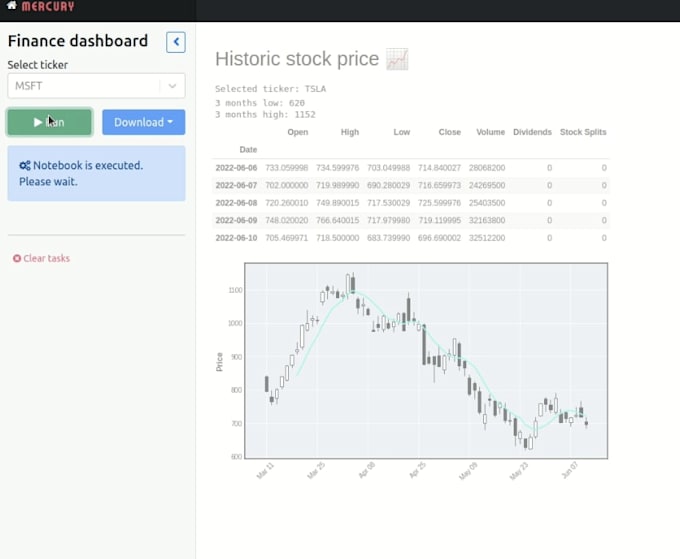Click high value 766.640015

click(x=337, y=220)
